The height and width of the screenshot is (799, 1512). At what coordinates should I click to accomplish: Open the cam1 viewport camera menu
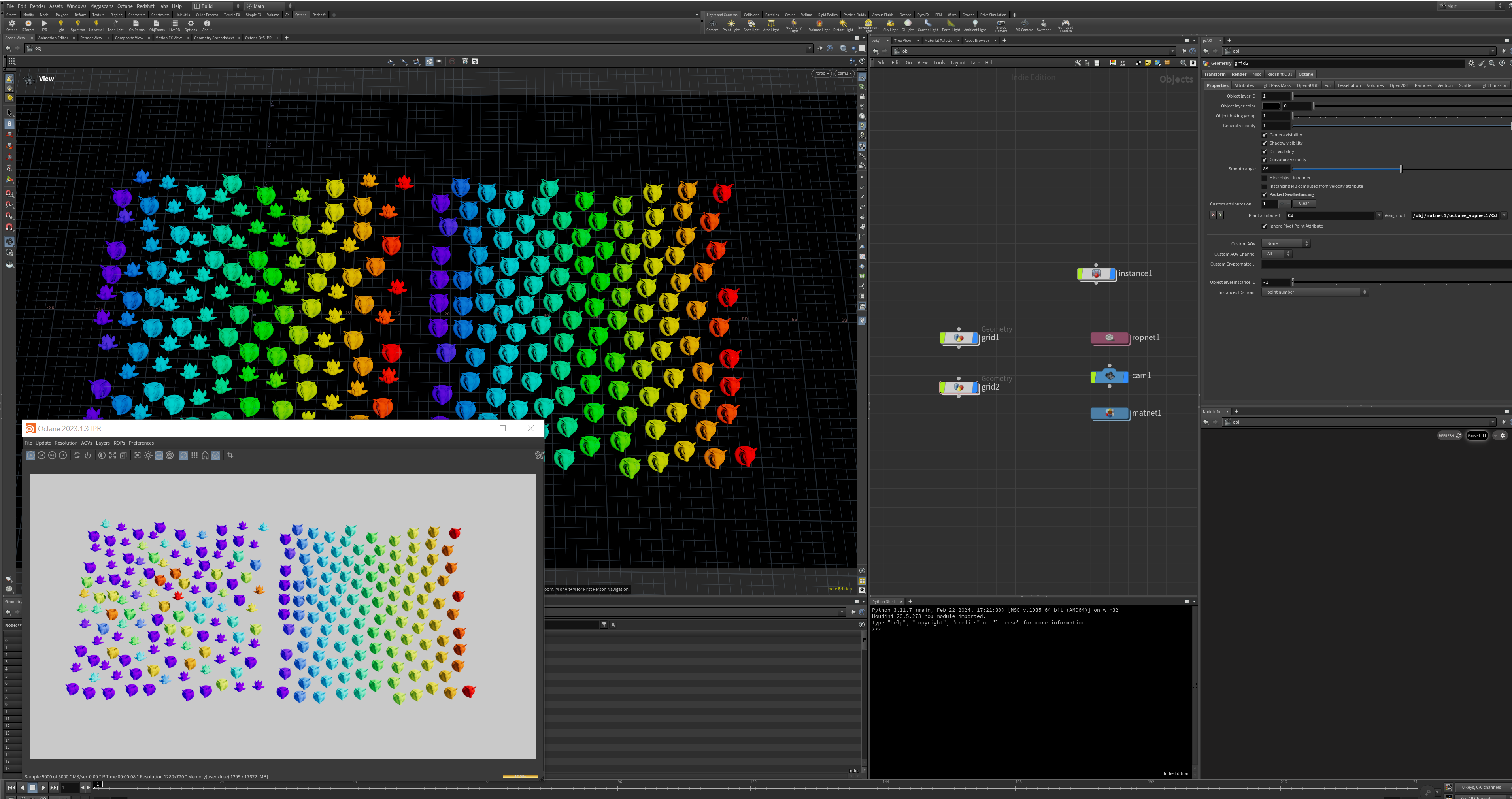pyautogui.click(x=844, y=73)
